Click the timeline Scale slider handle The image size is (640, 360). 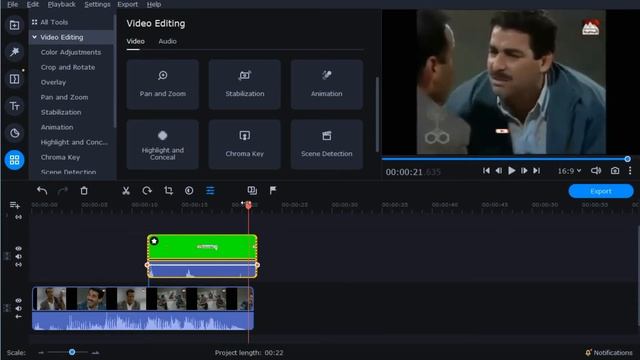pyautogui.click(x=72, y=352)
